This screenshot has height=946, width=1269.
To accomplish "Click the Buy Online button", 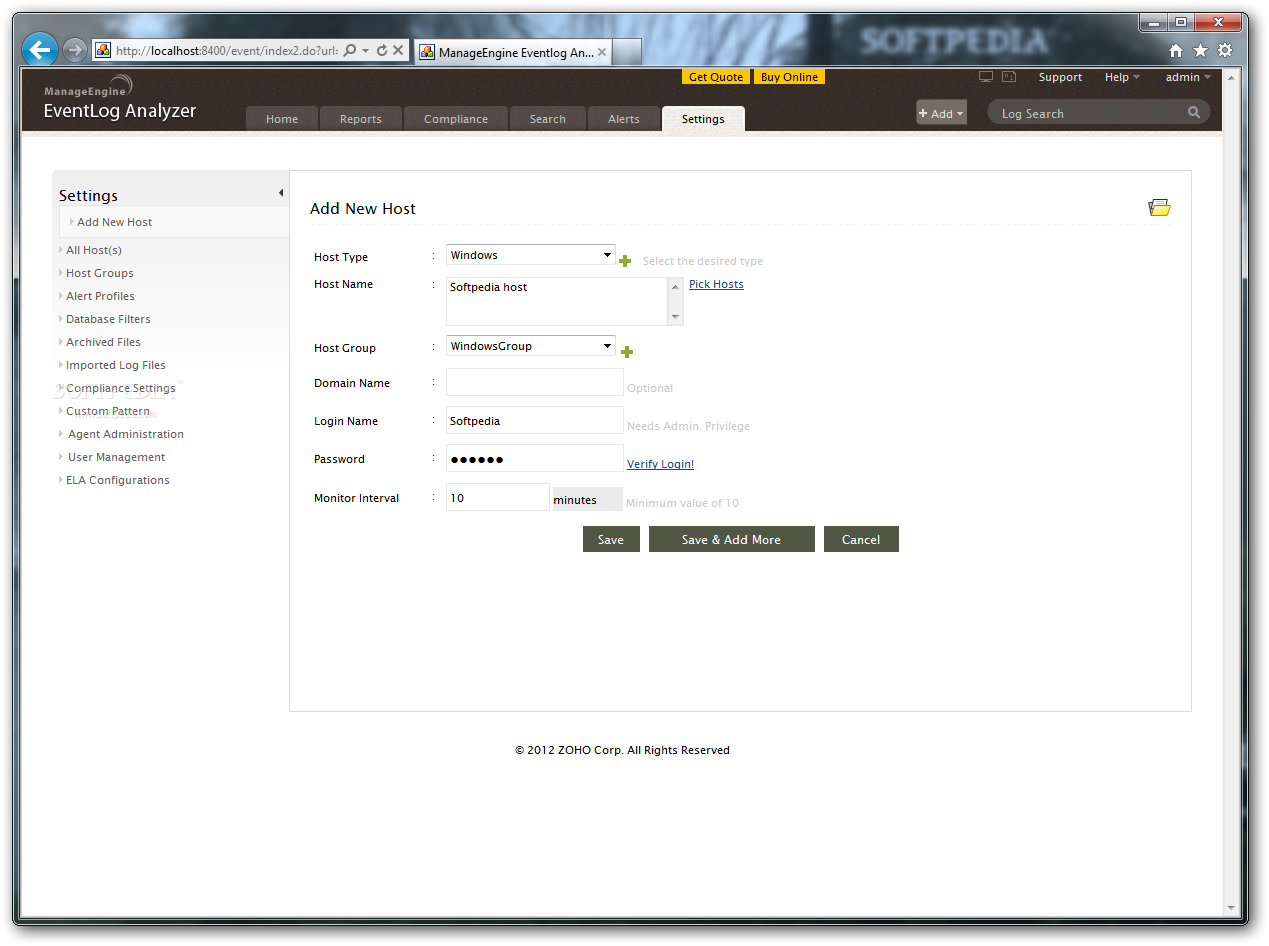I will point(789,77).
